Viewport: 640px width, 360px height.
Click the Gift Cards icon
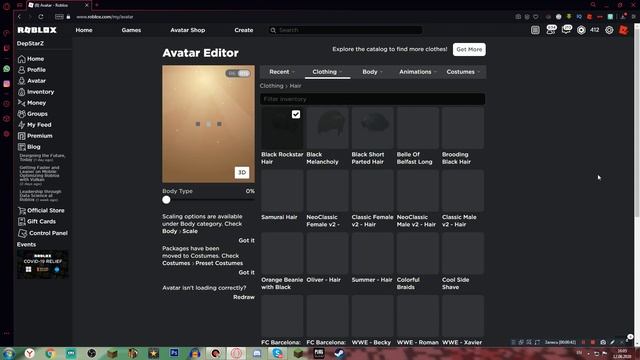pyautogui.click(x=22, y=222)
